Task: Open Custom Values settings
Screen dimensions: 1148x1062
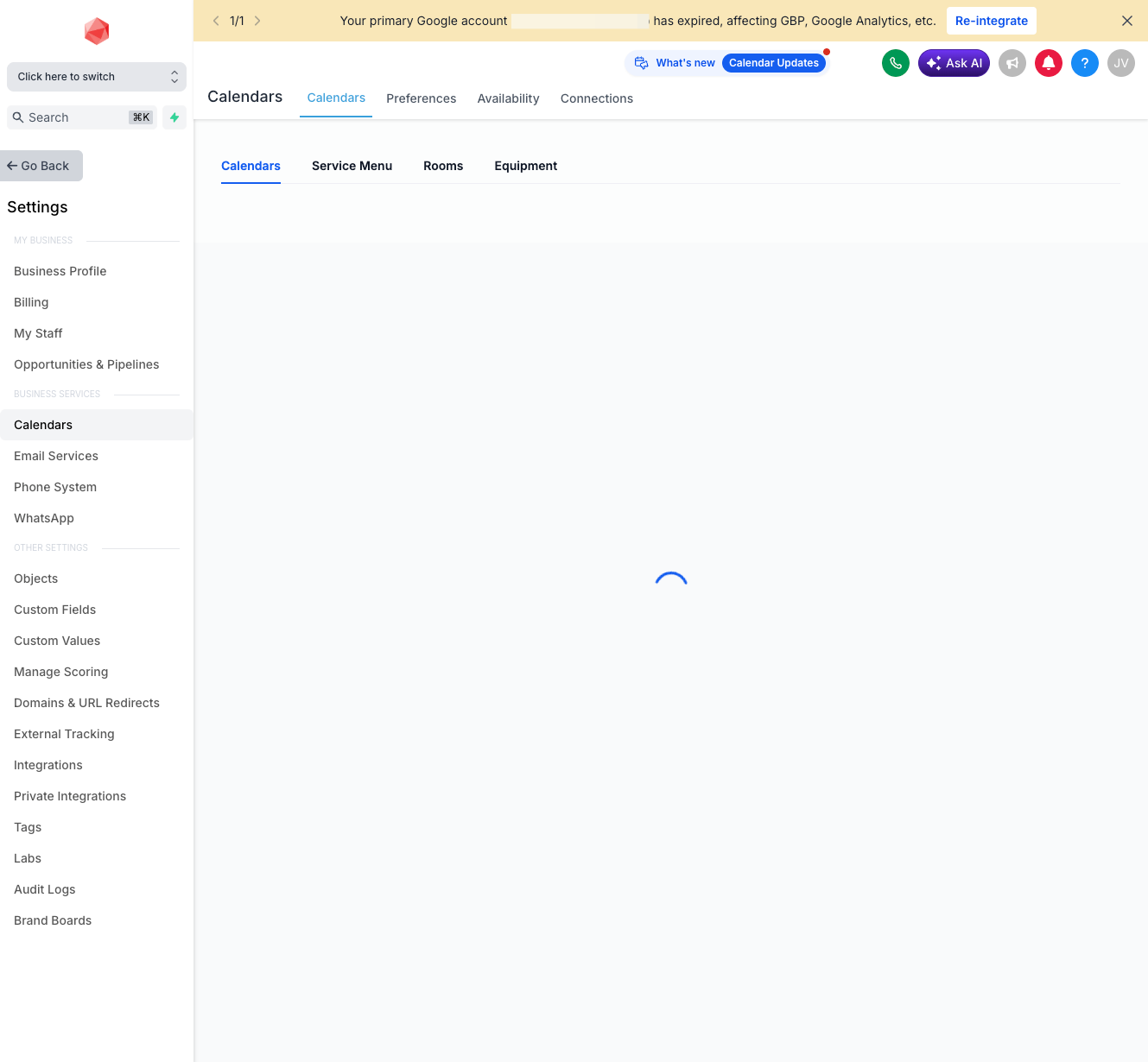Action: point(97,641)
